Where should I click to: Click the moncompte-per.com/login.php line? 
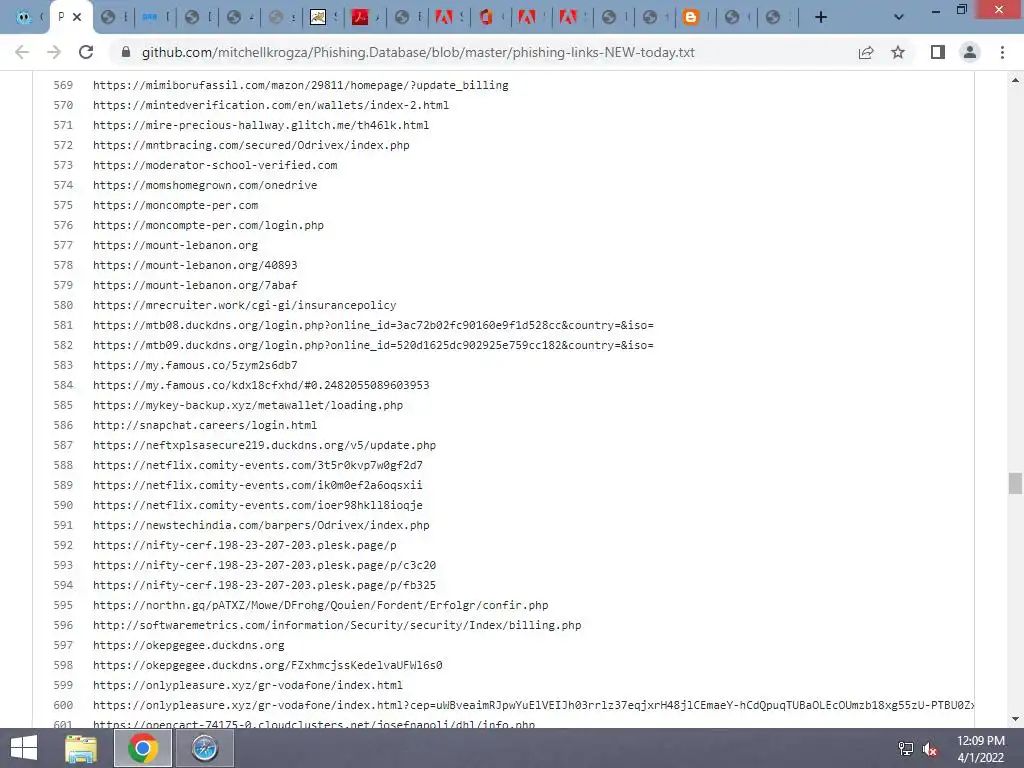208,225
